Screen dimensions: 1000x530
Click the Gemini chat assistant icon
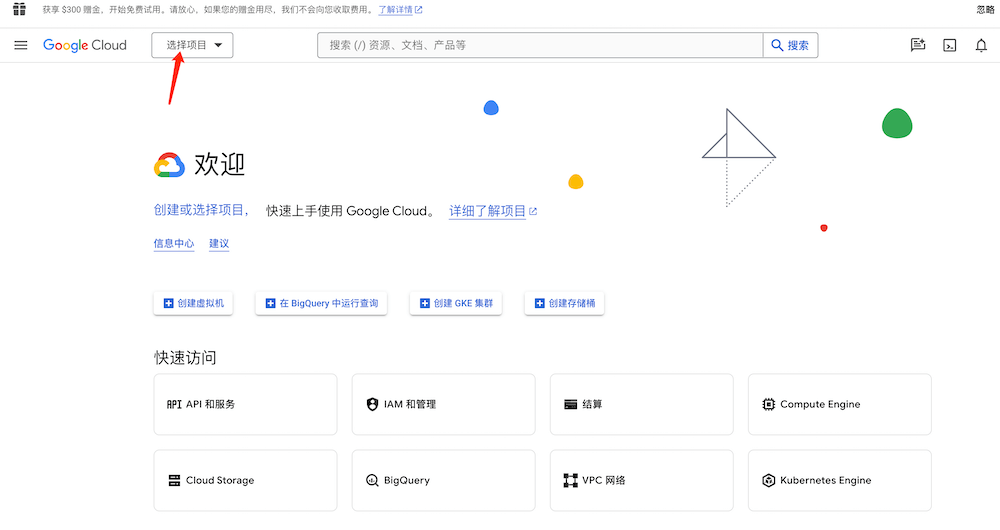[918, 45]
